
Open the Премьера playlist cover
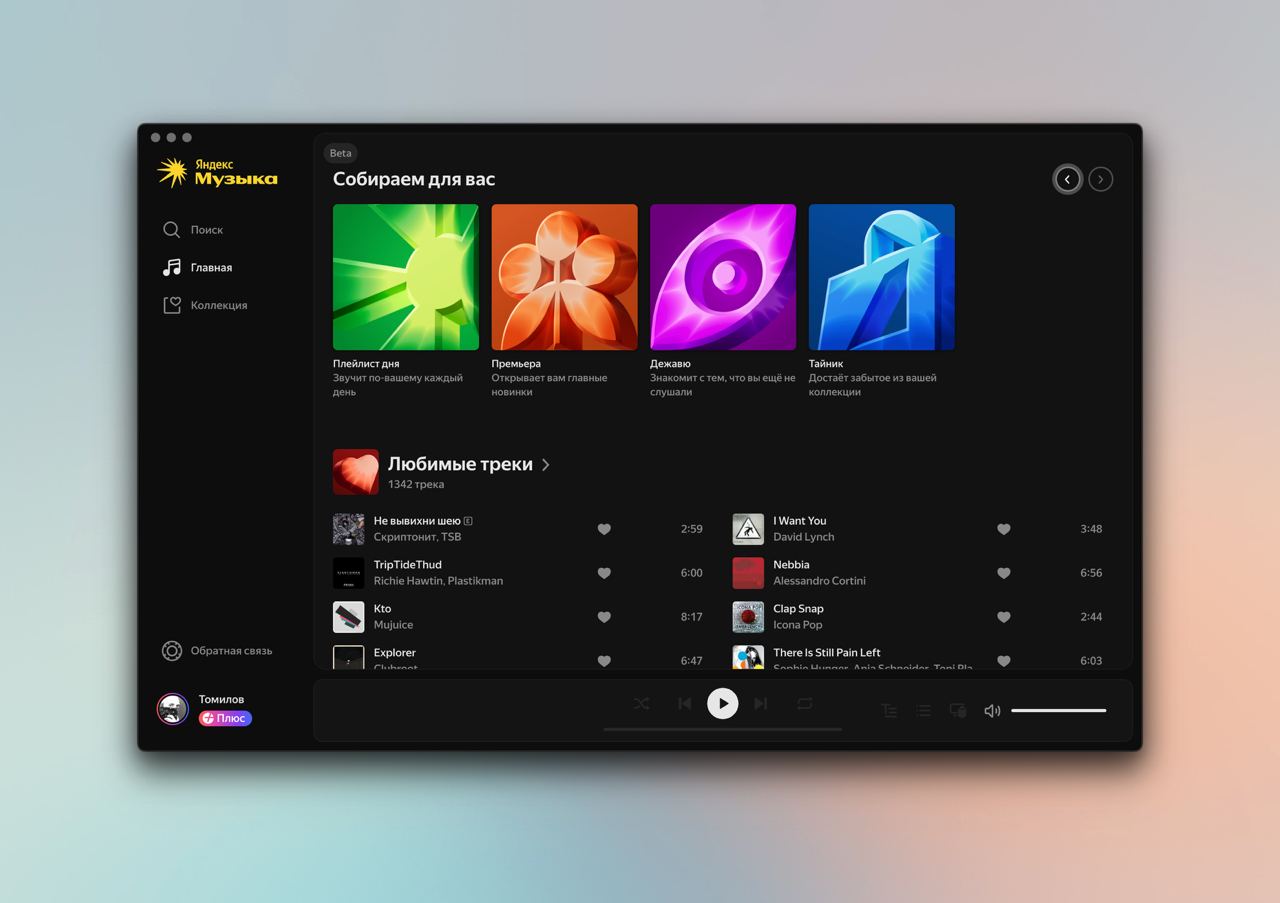(564, 277)
